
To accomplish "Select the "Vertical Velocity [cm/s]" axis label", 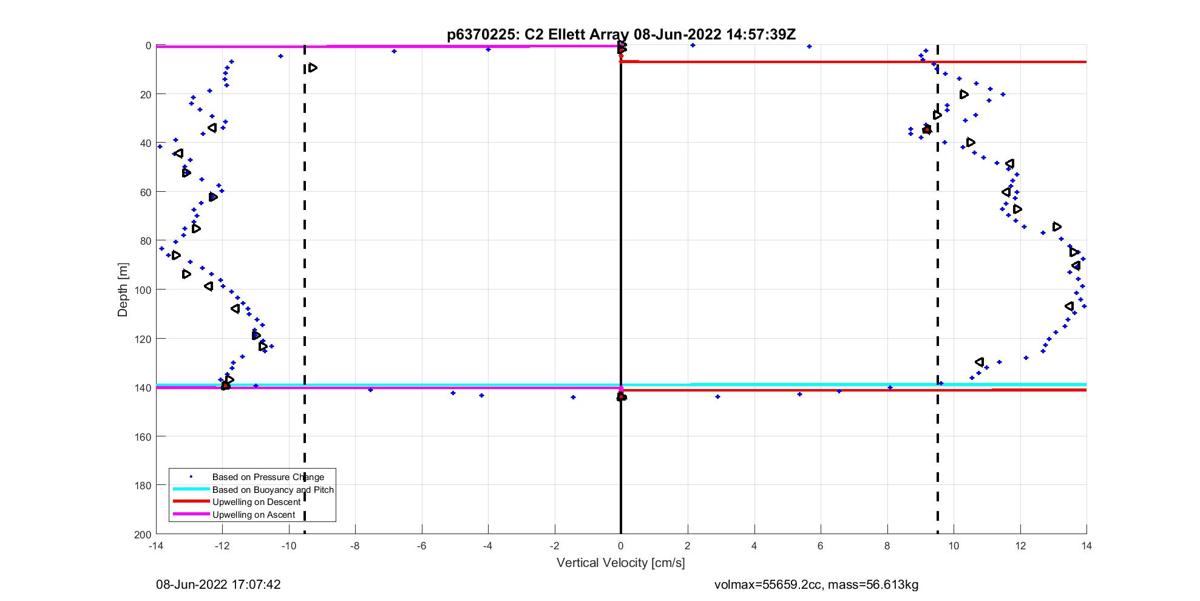I will [x=621, y=563].
